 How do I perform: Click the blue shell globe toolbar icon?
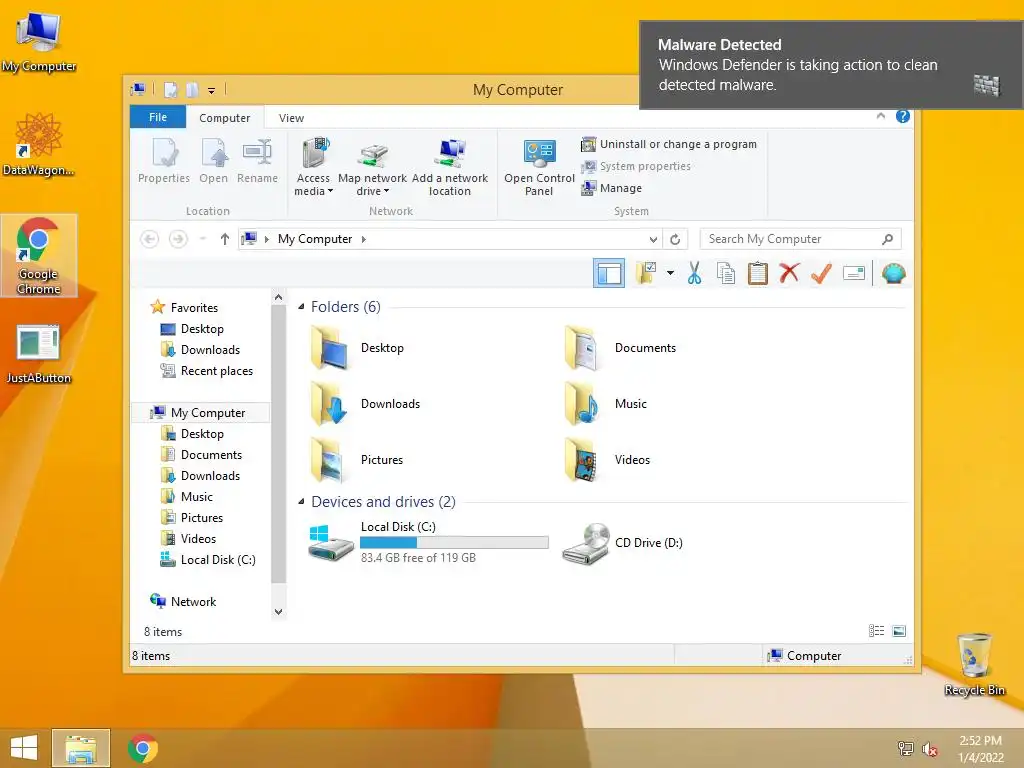coord(893,273)
